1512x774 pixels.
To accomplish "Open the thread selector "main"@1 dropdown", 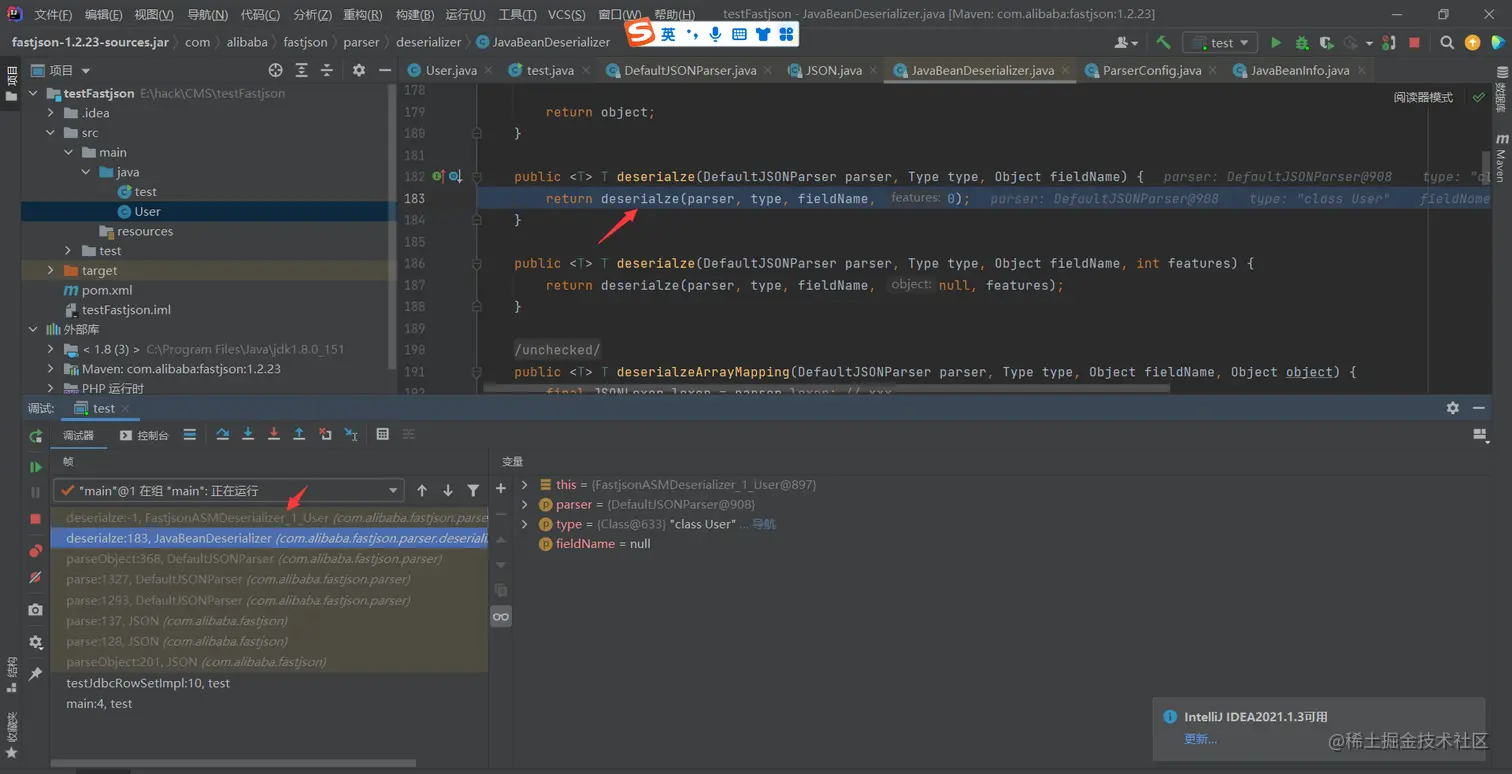I will pos(229,490).
